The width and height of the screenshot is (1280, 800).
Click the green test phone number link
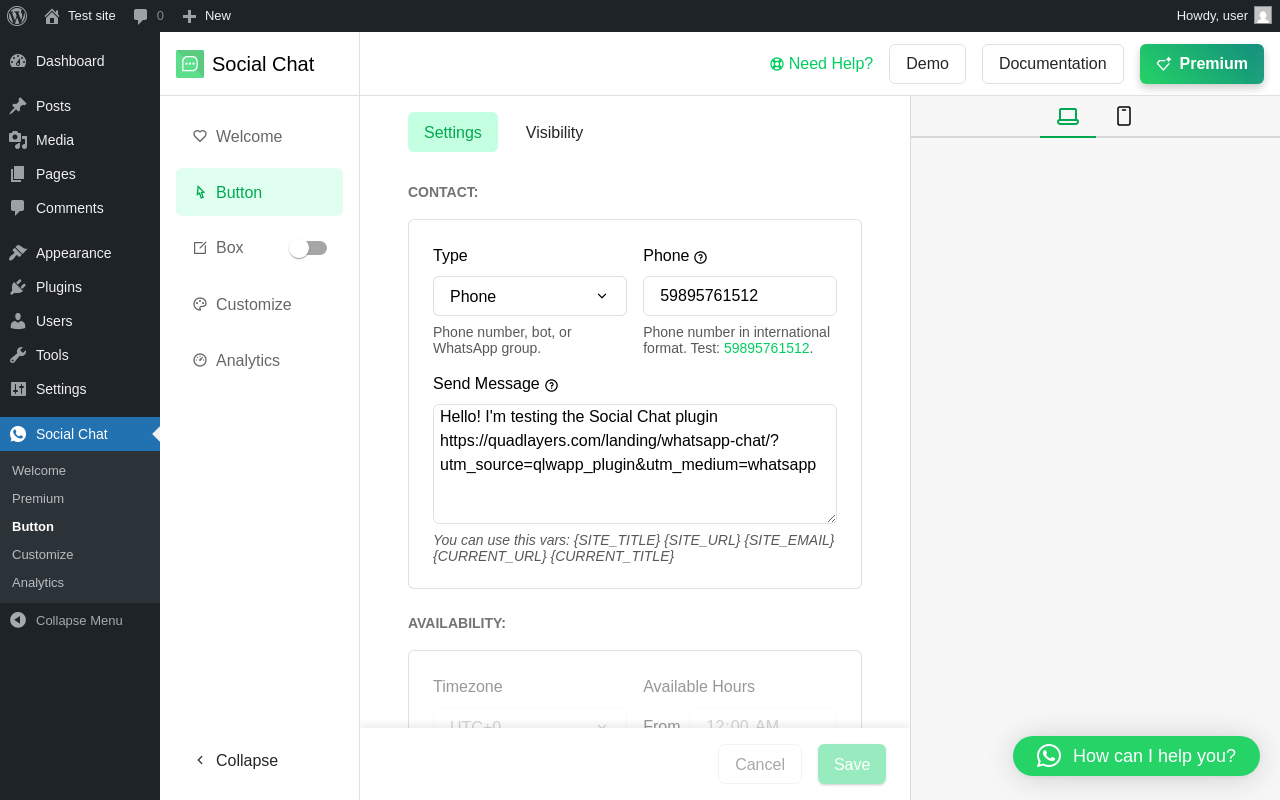[766, 348]
